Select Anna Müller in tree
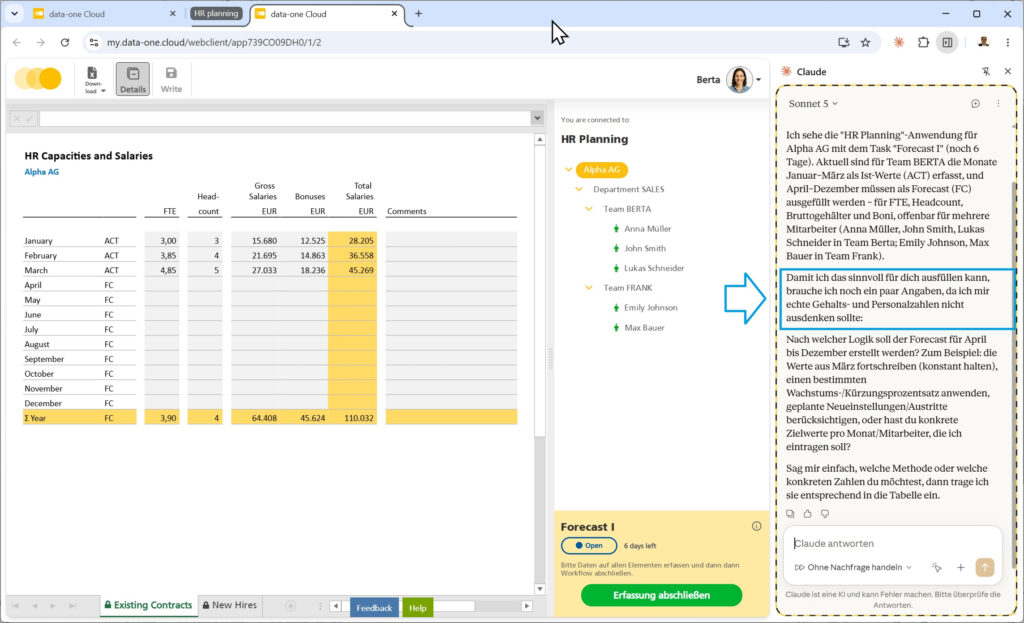The height and width of the screenshot is (623, 1024). tap(647, 229)
